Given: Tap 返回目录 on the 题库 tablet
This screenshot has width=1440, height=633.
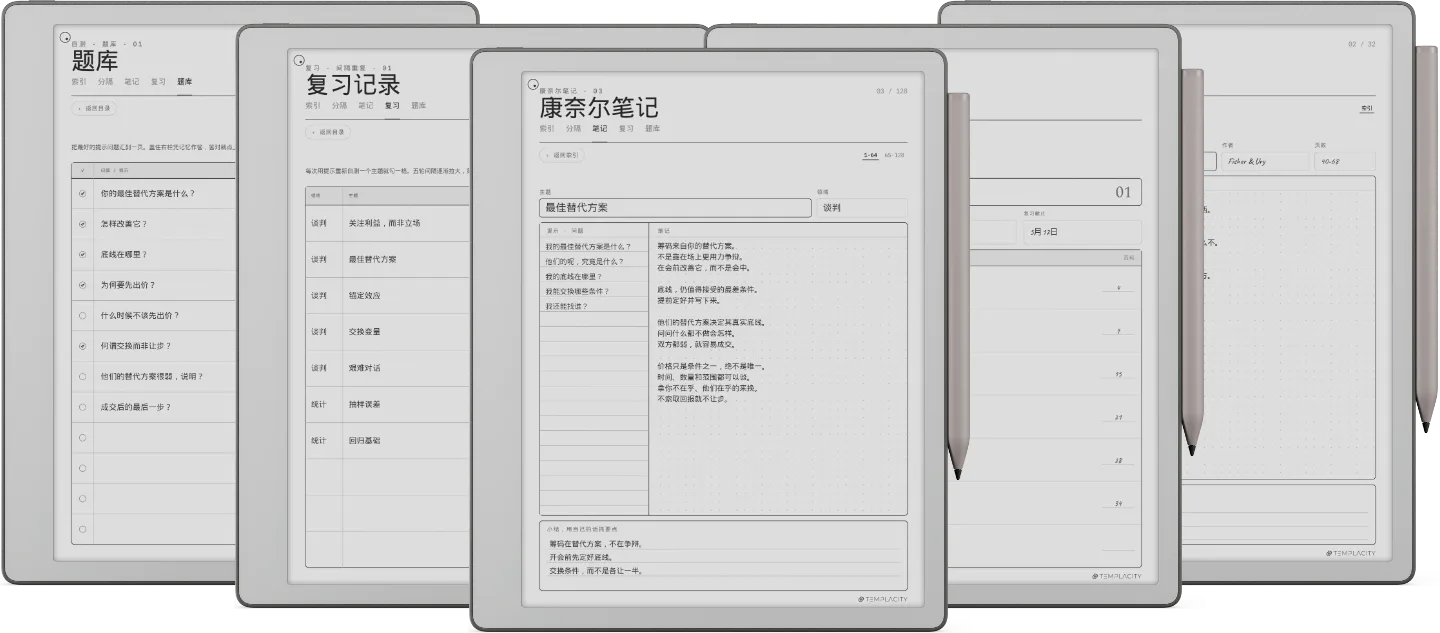Looking at the screenshot, I should pyautogui.click(x=94, y=108).
